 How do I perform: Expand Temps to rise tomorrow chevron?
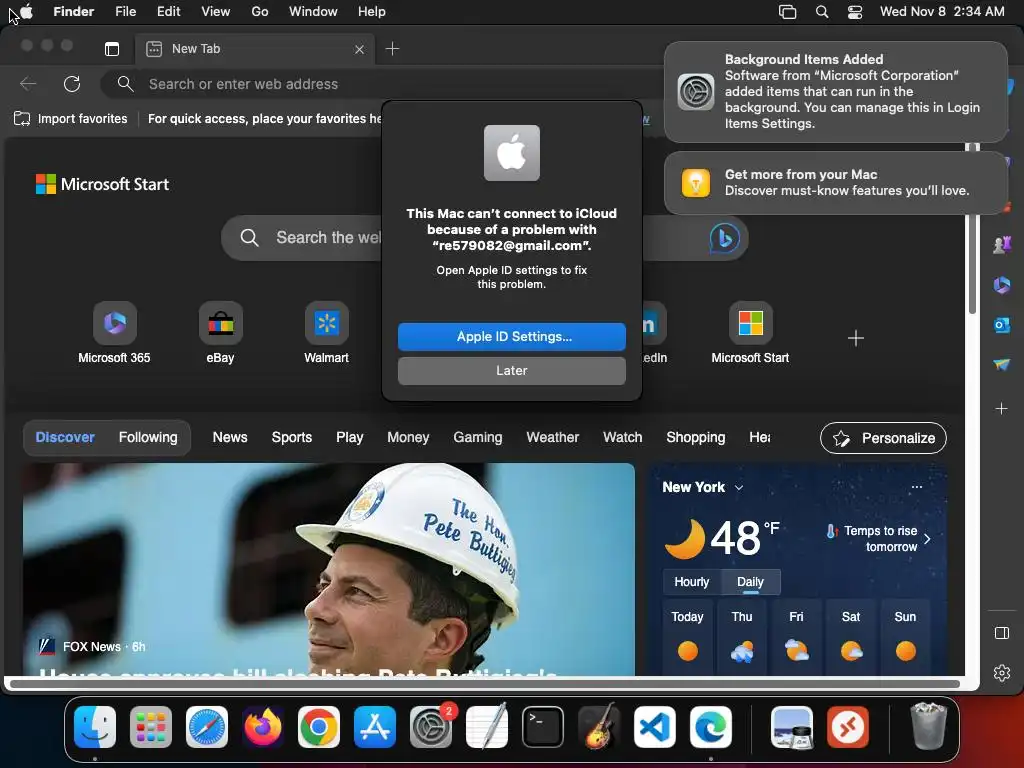click(927, 539)
